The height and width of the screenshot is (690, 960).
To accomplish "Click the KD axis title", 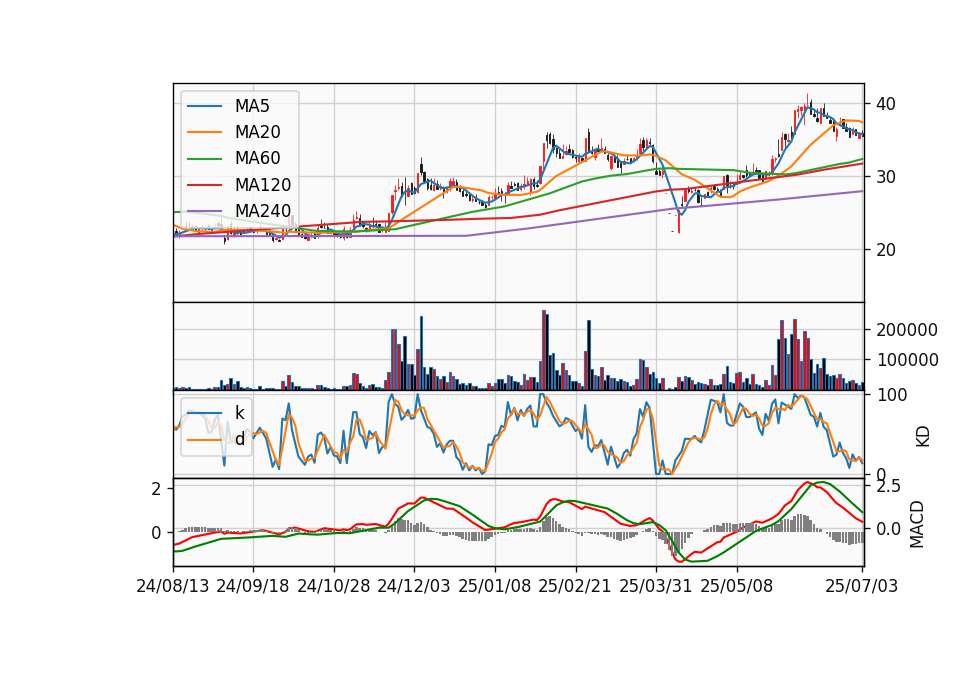I will click(x=923, y=437).
